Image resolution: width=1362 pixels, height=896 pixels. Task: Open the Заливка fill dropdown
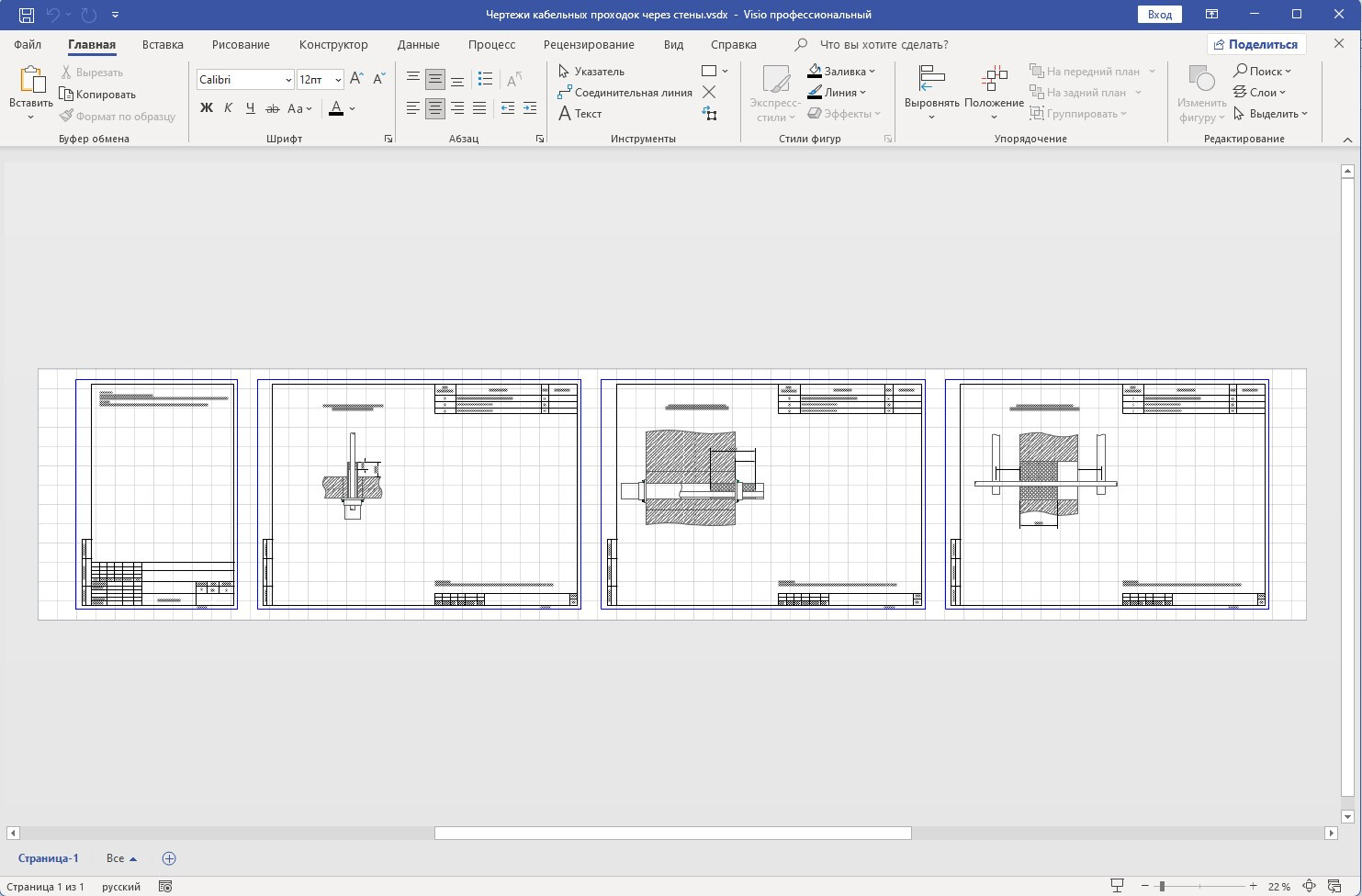841,71
